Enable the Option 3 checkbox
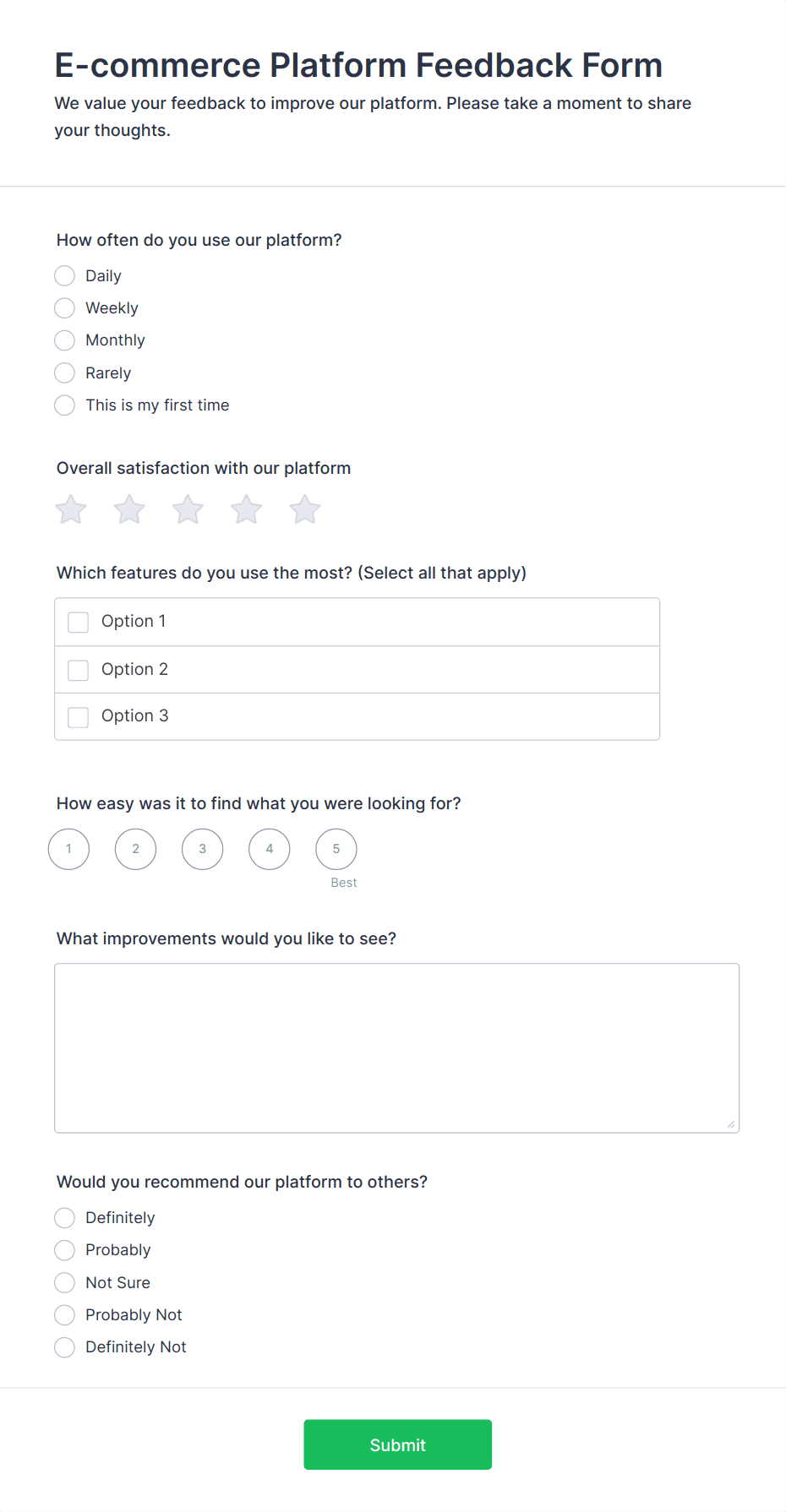786x1512 pixels. coord(79,717)
